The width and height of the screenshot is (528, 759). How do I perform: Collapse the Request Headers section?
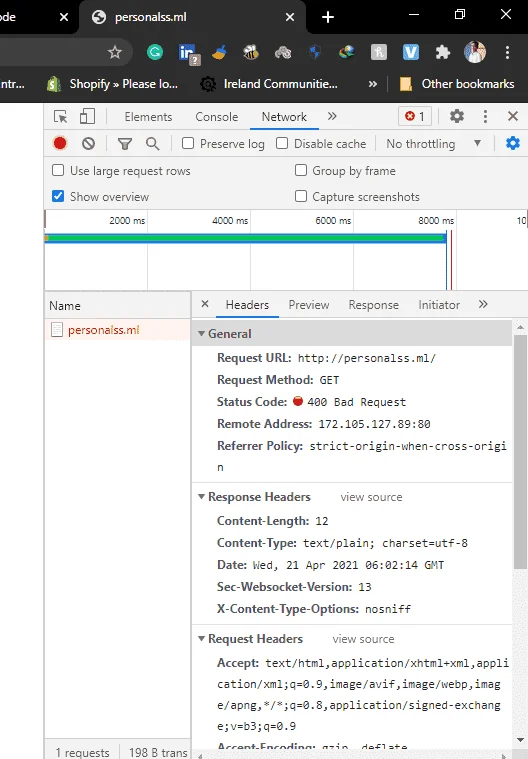click(x=201, y=638)
